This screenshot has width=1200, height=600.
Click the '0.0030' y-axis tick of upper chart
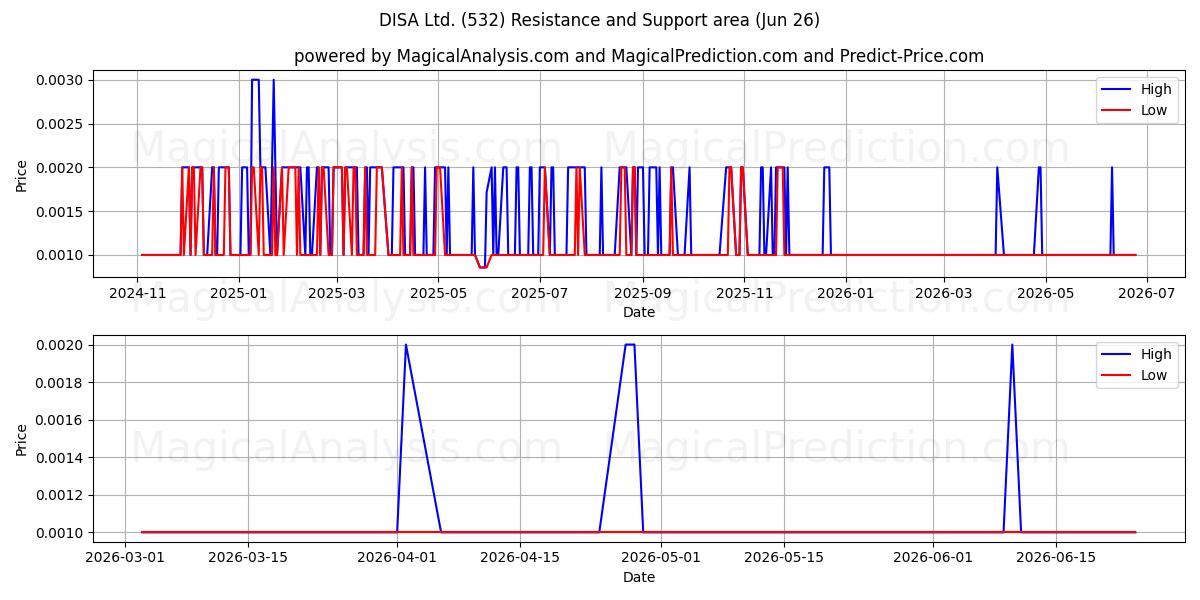tap(61, 80)
